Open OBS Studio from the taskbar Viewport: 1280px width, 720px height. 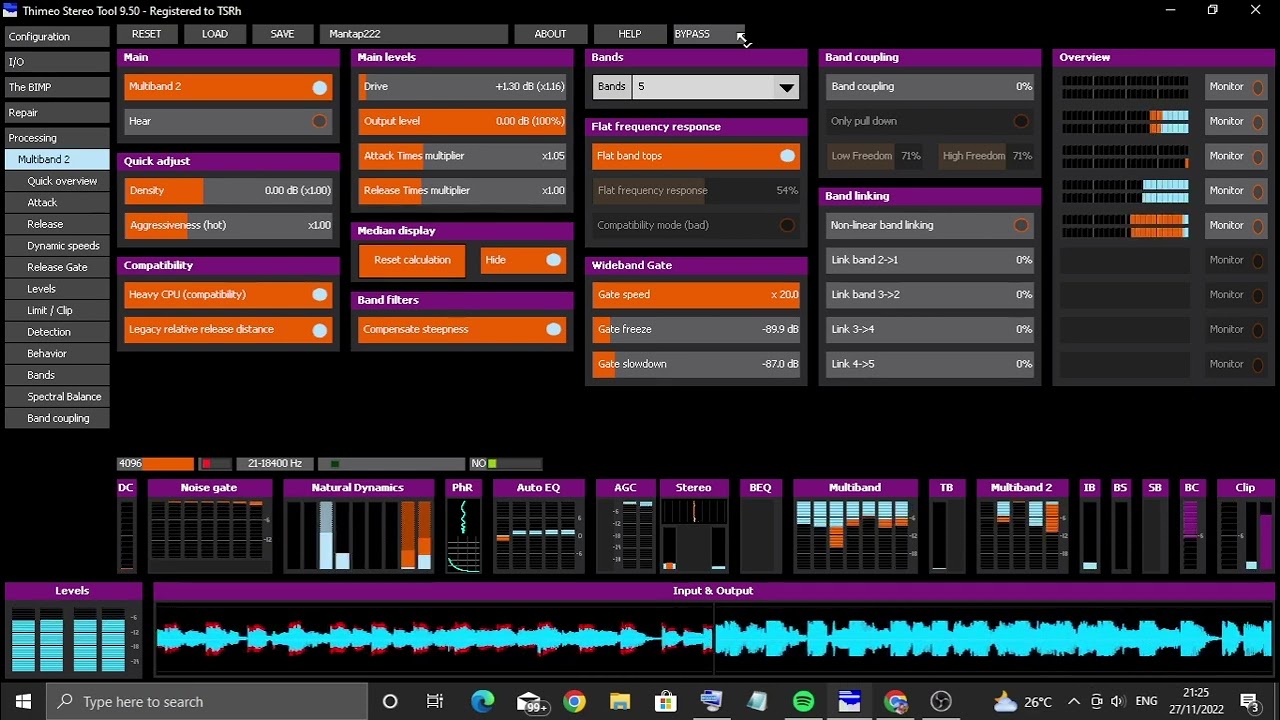pyautogui.click(x=941, y=701)
